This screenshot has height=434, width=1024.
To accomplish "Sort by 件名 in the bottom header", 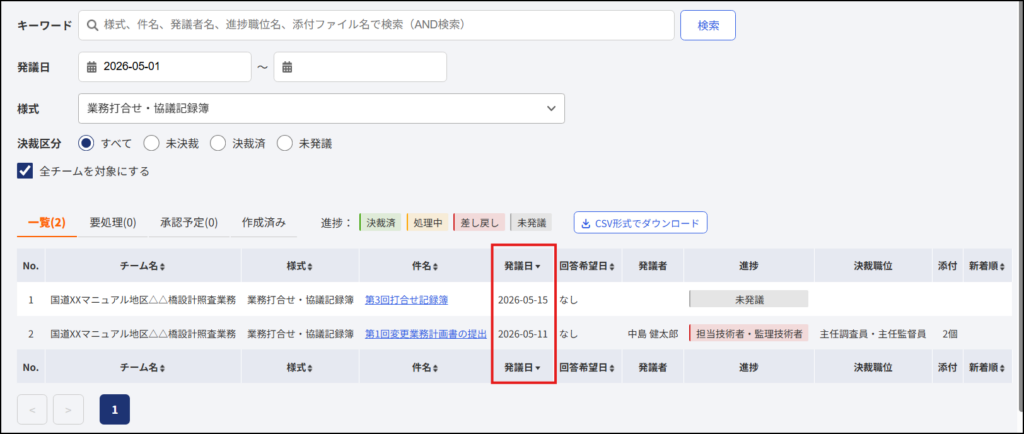I will pos(424,367).
